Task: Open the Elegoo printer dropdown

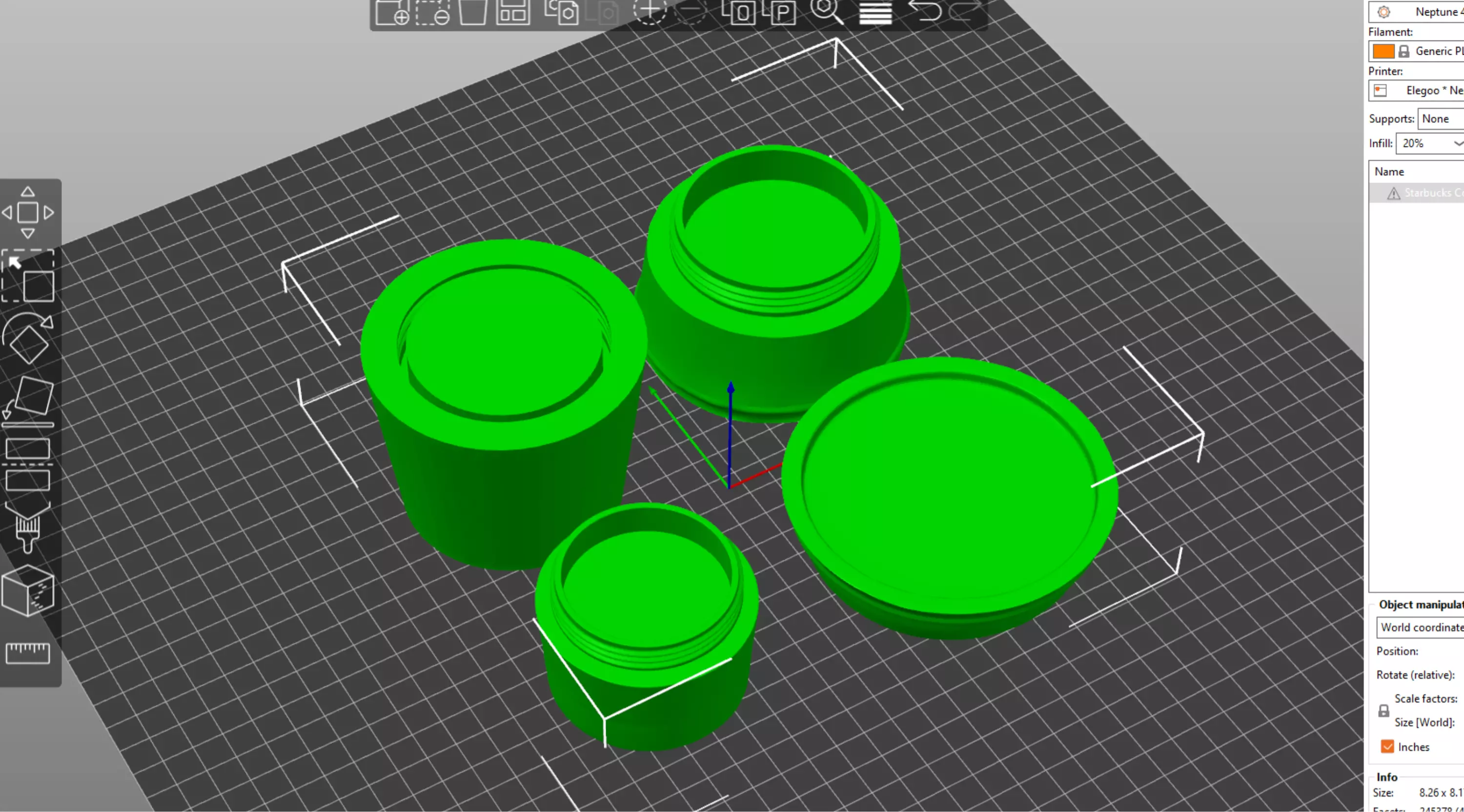Action: pos(1416,90)
